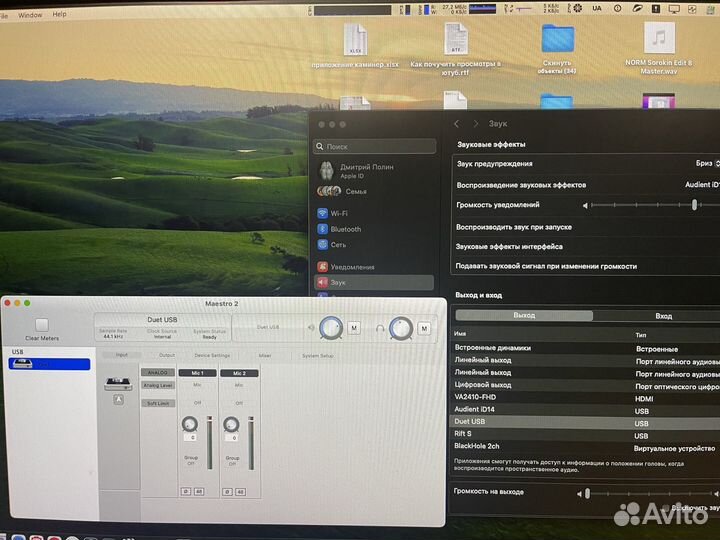Click the display icon in menu bar

674,9
